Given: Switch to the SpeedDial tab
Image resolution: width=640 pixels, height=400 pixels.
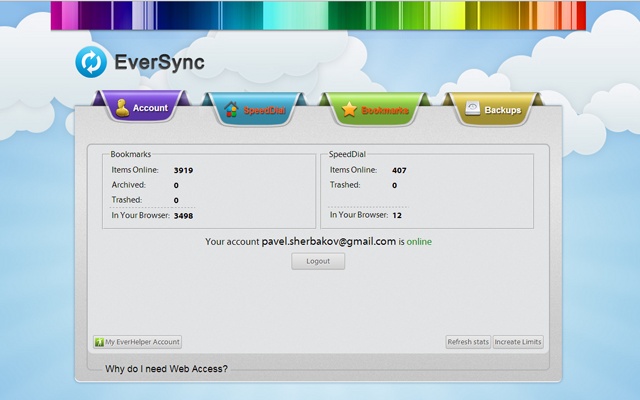Looking at the screenshot, I should click(x=255, y=109).
